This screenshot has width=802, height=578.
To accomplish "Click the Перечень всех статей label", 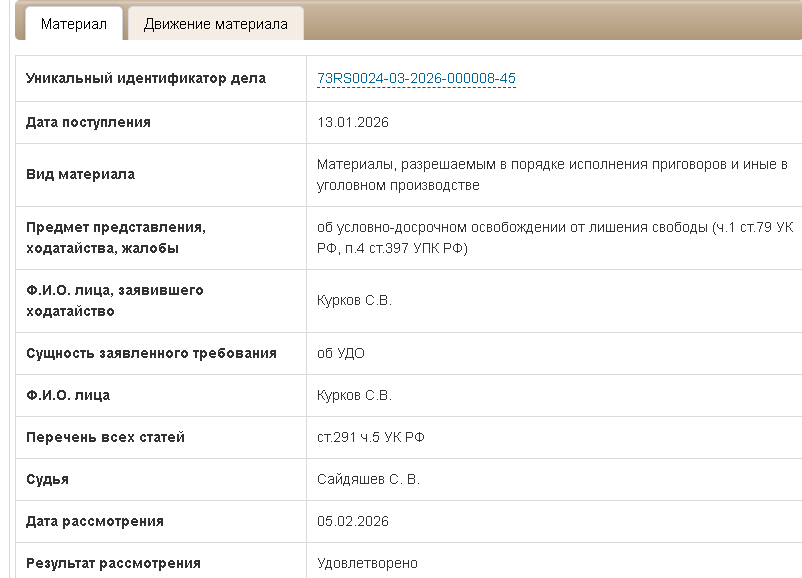I will point(105,437).
